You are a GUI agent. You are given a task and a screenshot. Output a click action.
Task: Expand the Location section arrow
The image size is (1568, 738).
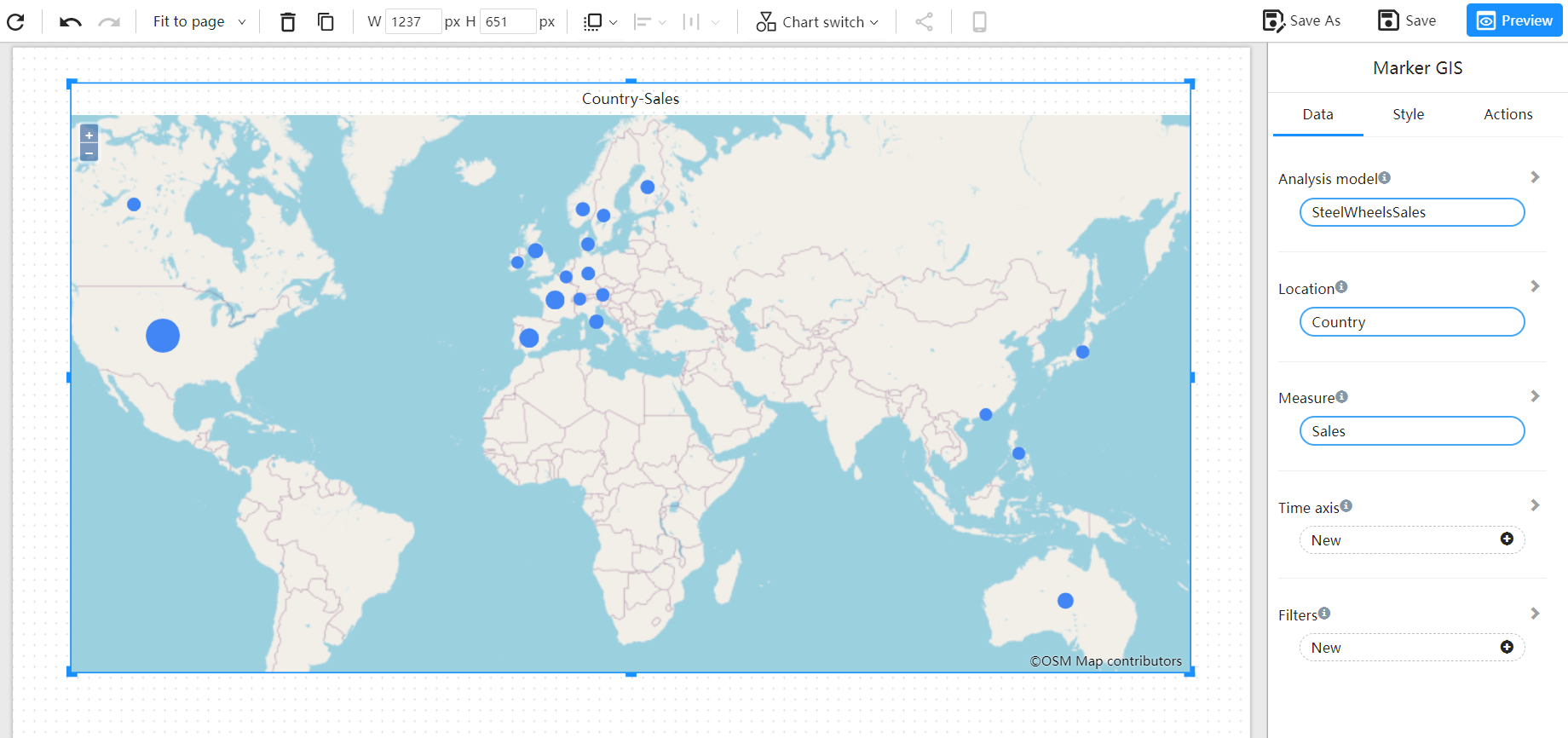1535,286
